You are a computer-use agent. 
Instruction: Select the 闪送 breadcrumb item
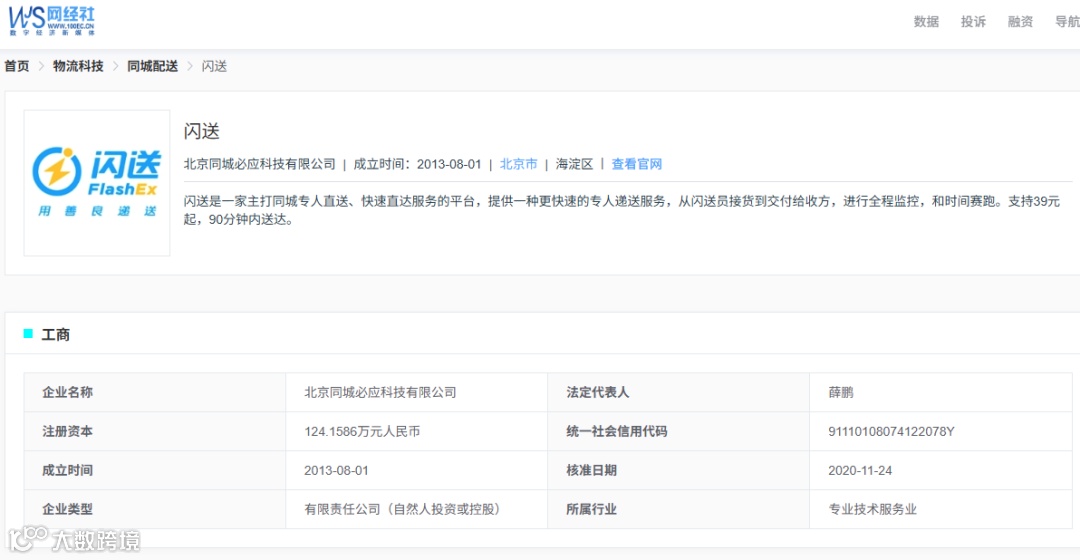[x=214, y=66]
